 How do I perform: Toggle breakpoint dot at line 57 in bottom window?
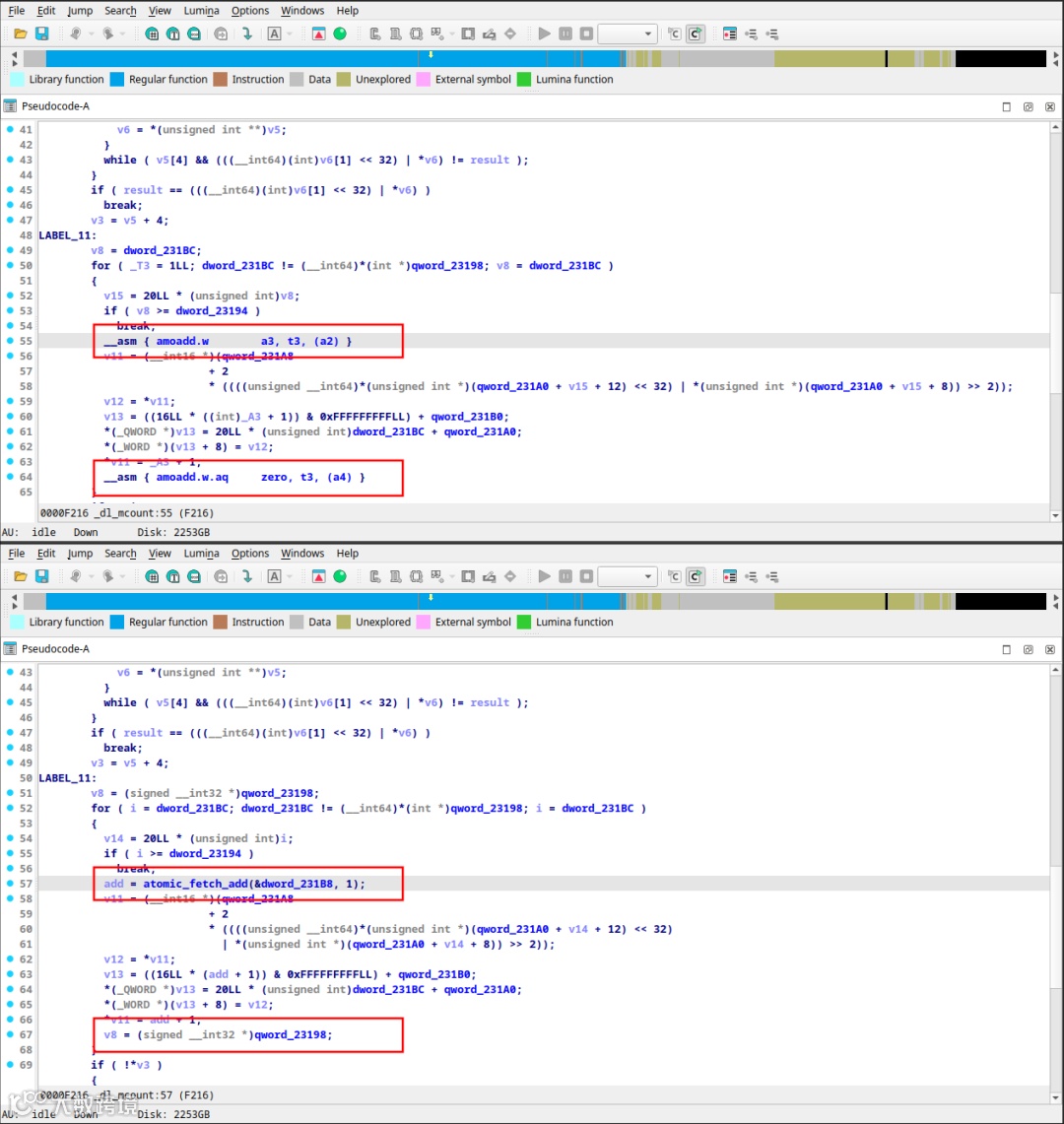click(10, 883)
